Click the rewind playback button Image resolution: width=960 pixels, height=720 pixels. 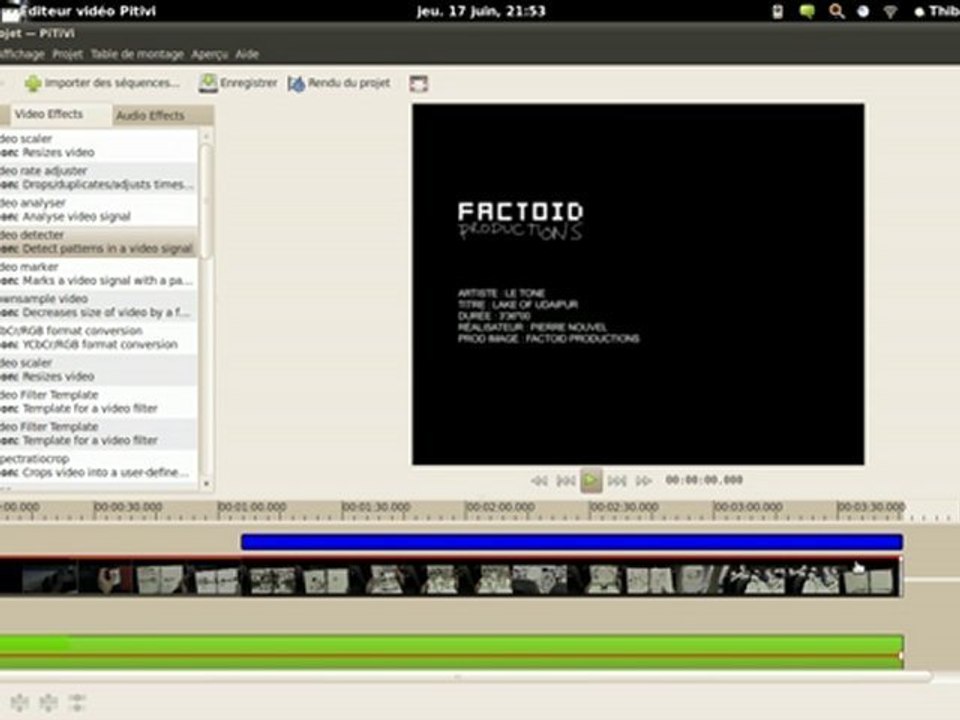coord(539,481)
